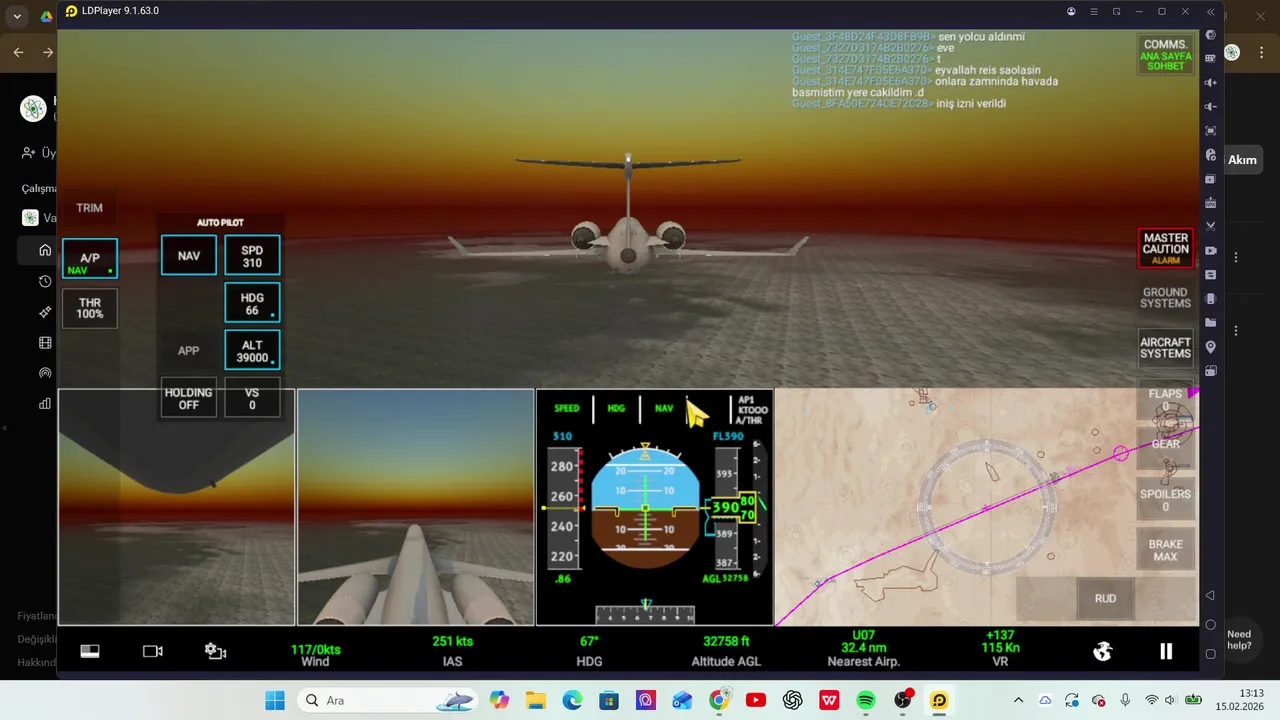The width and height of the screenshot is (1280, 720).
Task: Click LDPlayer volume down sidebar icon
Action: pos(1211,107)
